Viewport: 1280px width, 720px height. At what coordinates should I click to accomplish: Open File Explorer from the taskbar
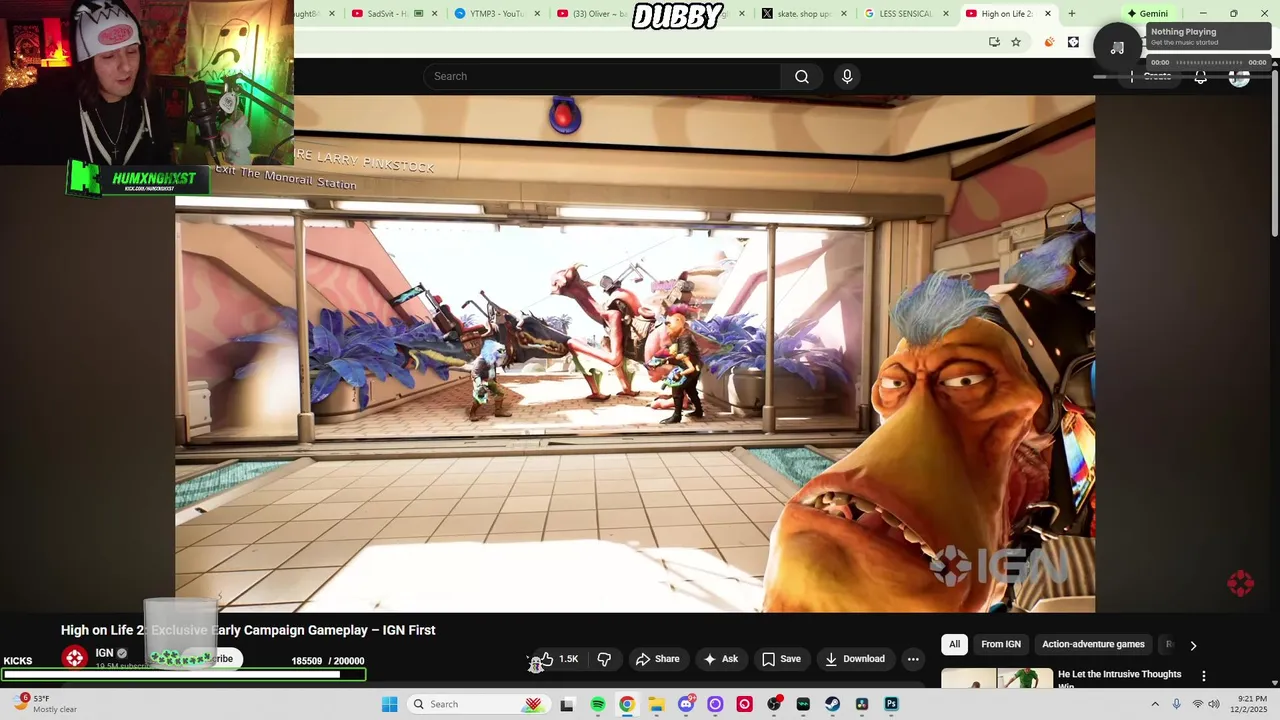click(x=656, y=704)
